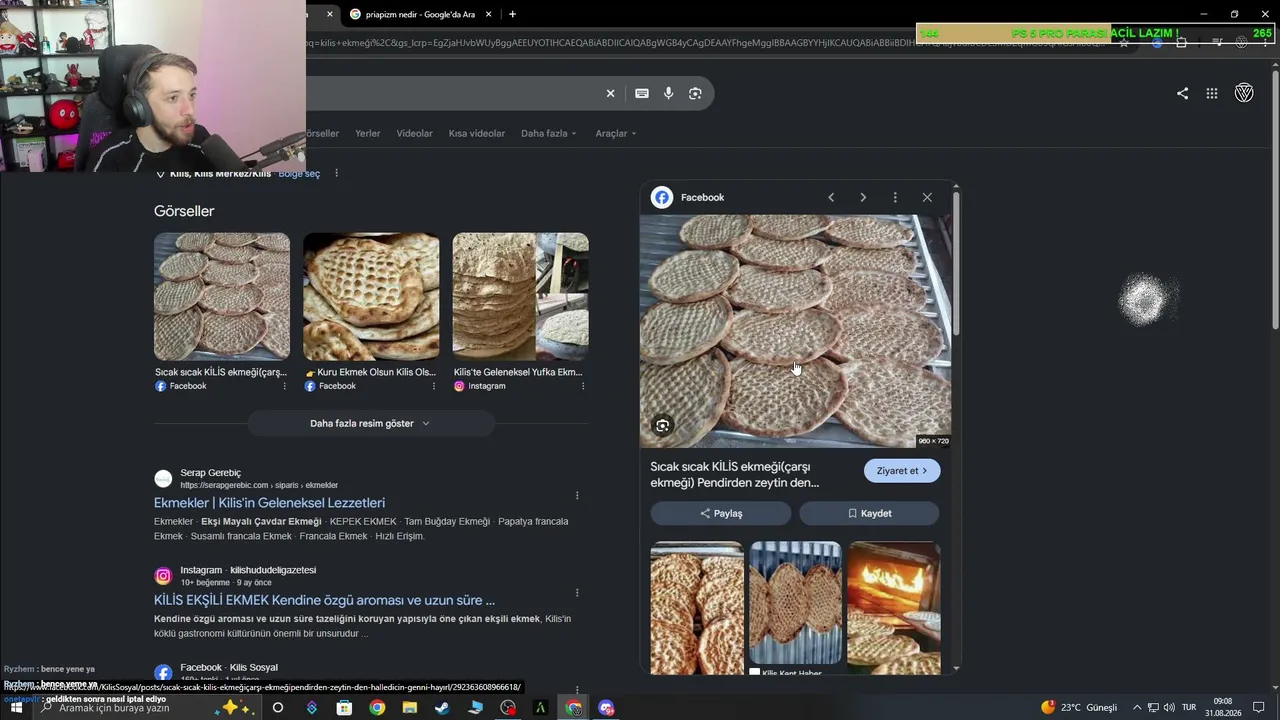Open the related oven fire image thumbnail
Viewport: 1280px width, 720px height.
[893, 607]
